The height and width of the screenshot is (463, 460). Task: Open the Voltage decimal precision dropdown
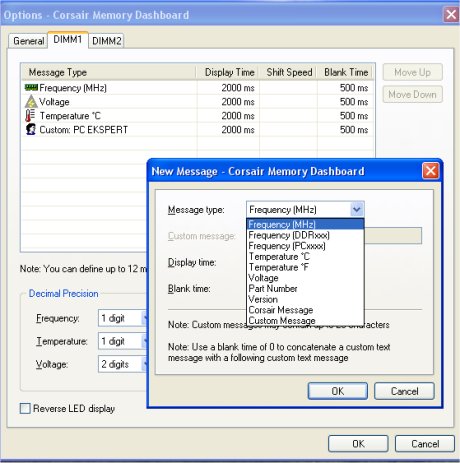[x=144, y=364]
